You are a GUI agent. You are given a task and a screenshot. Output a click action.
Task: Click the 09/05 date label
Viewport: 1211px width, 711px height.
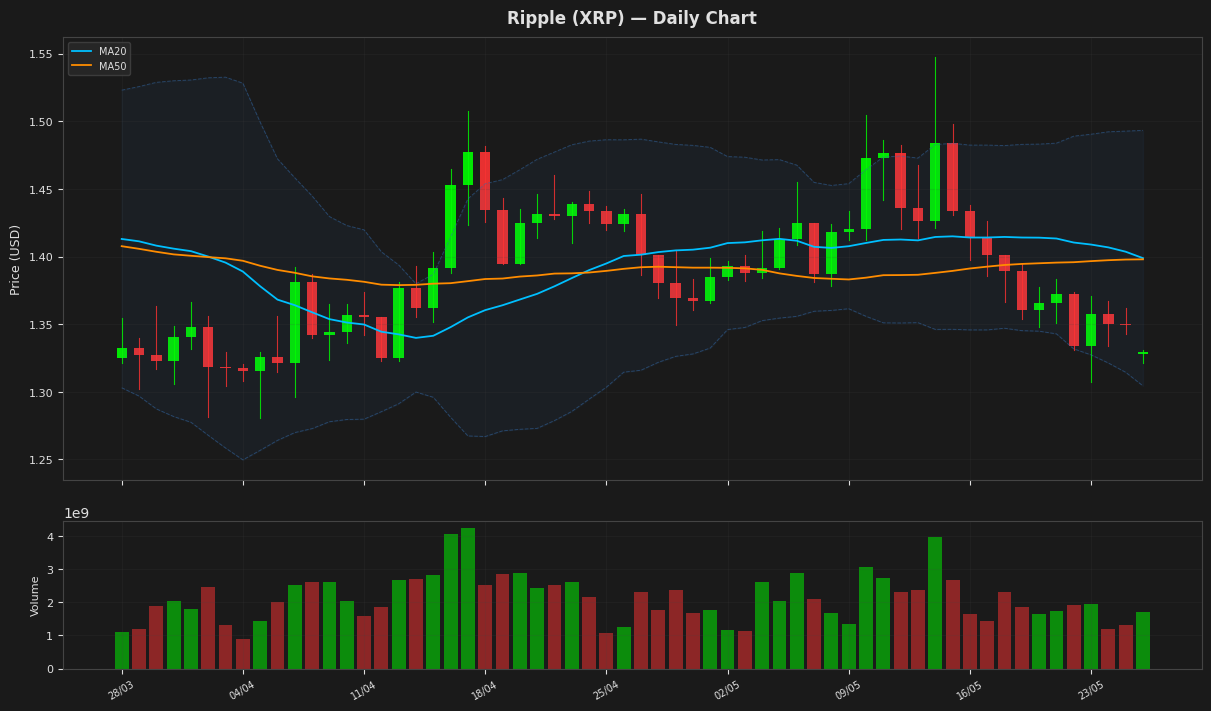848,691
